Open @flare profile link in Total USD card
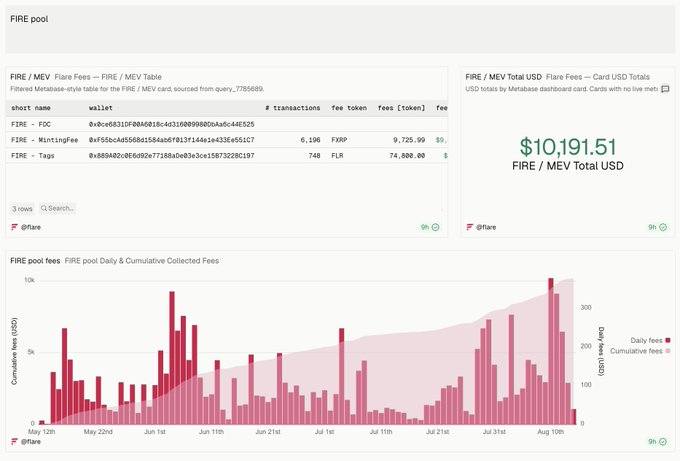Screen dimensions: 680x461 coord(486,227)
